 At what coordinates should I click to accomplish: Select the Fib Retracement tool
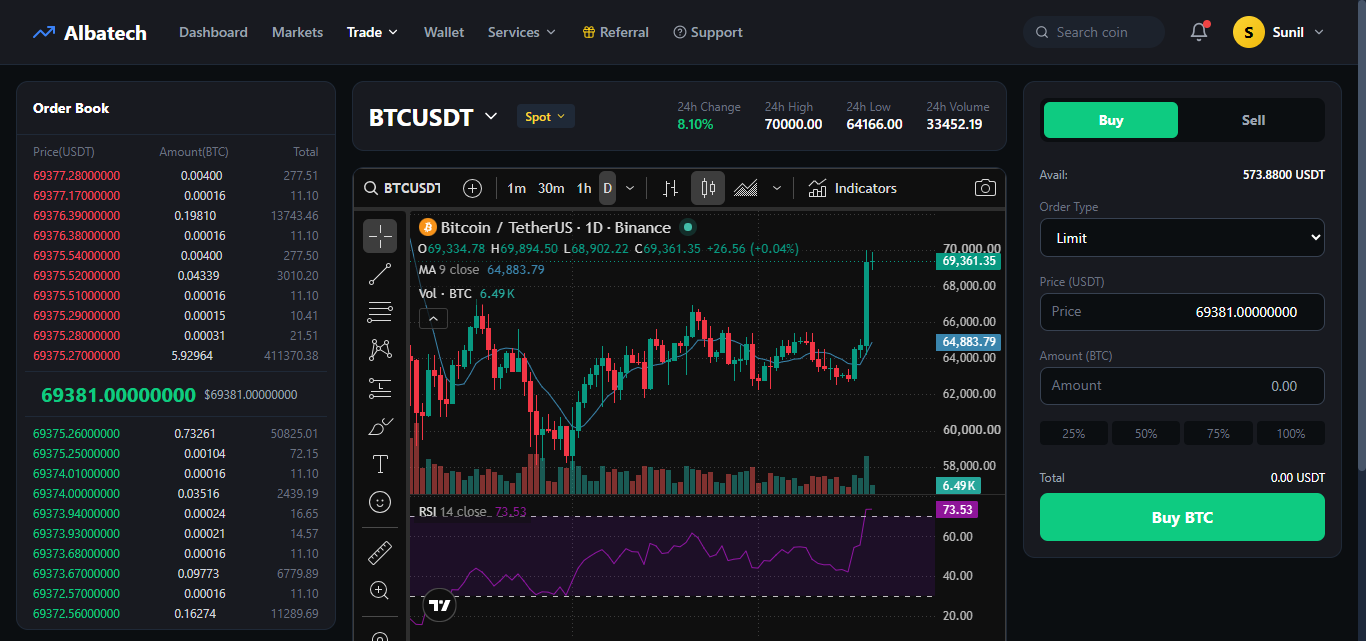point(380,312)
